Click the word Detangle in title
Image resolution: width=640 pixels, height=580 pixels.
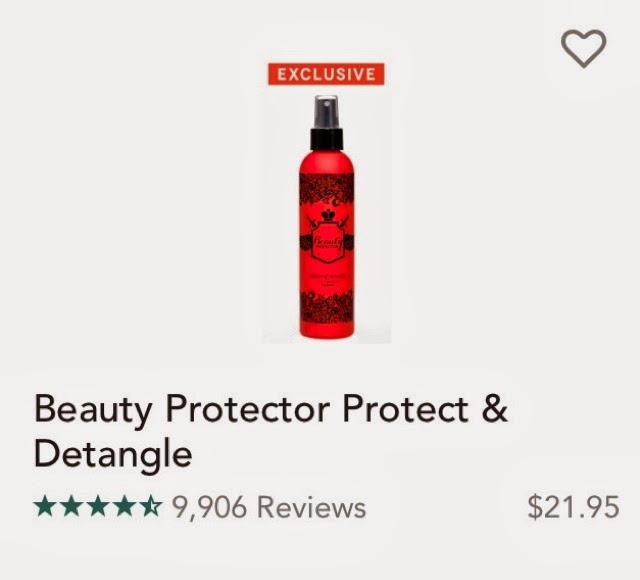coord(113,456)
